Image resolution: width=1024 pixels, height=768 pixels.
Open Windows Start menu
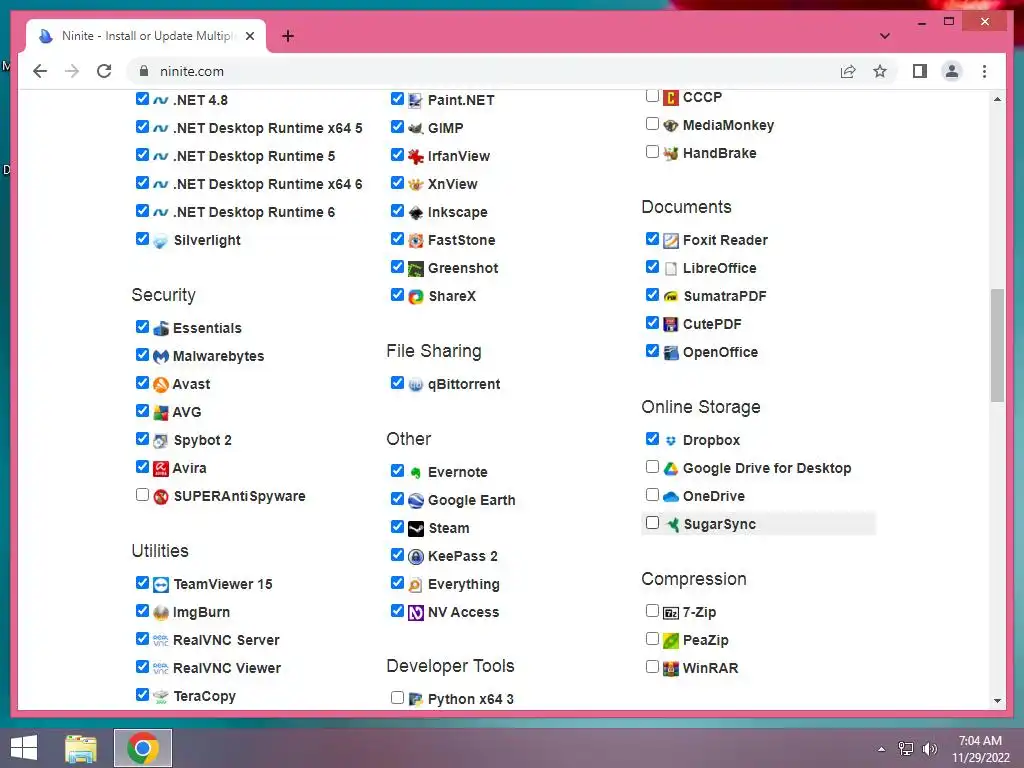pos(24,748)
